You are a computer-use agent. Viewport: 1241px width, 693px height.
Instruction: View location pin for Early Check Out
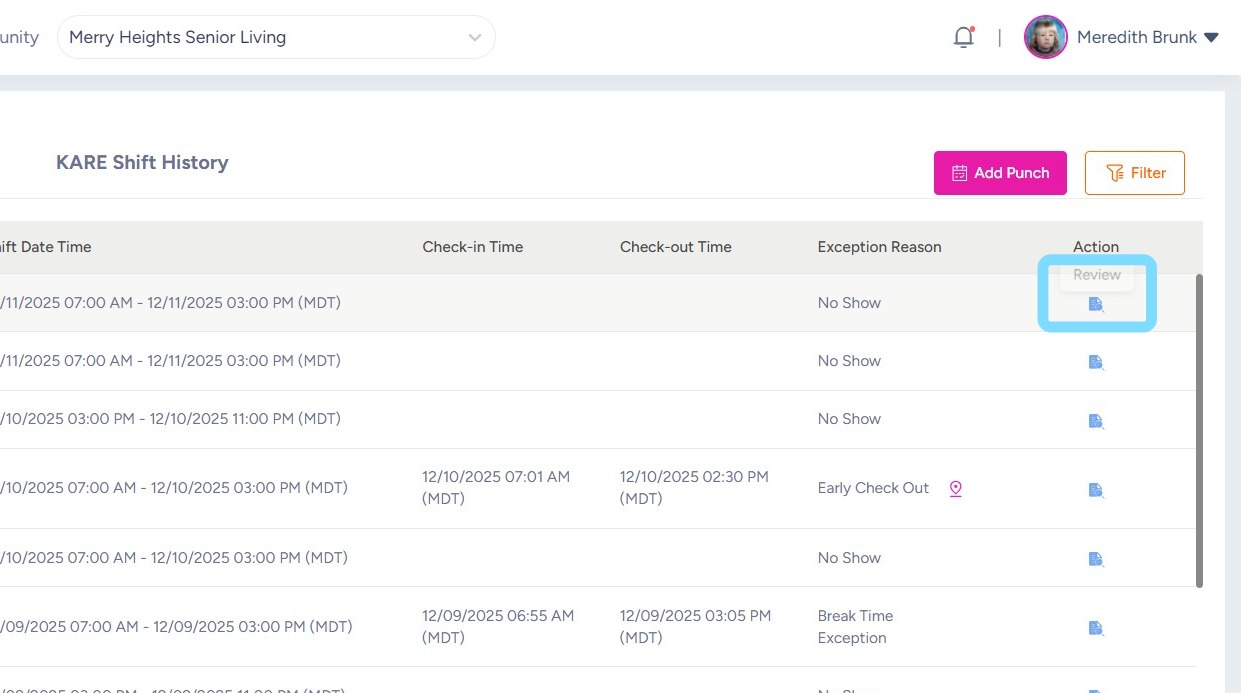[x=955, y=489]
